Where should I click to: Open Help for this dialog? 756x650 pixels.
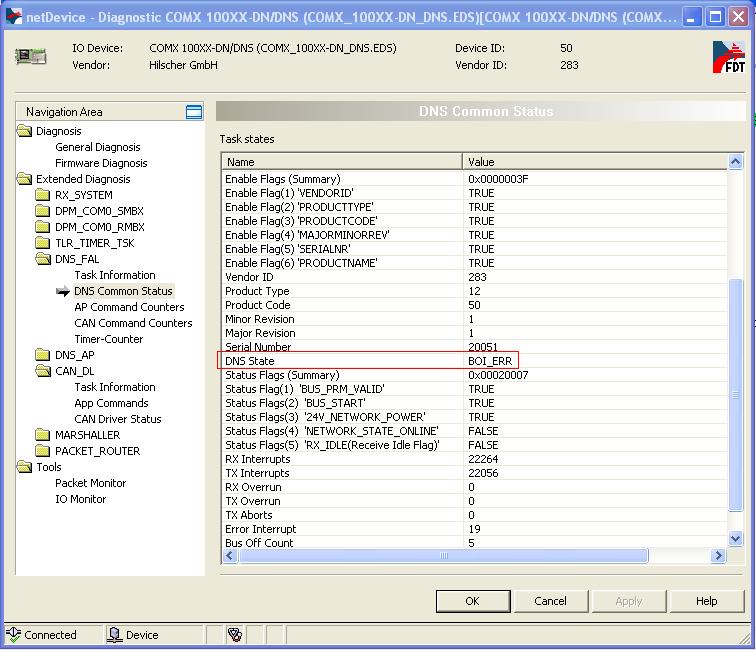click(706, 601)
